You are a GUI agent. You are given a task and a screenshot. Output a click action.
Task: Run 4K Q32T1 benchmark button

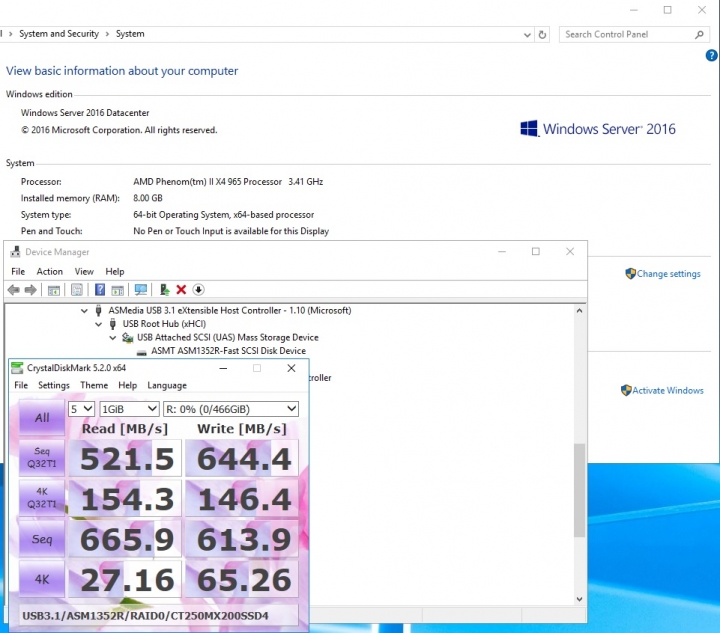pos(42,498)
